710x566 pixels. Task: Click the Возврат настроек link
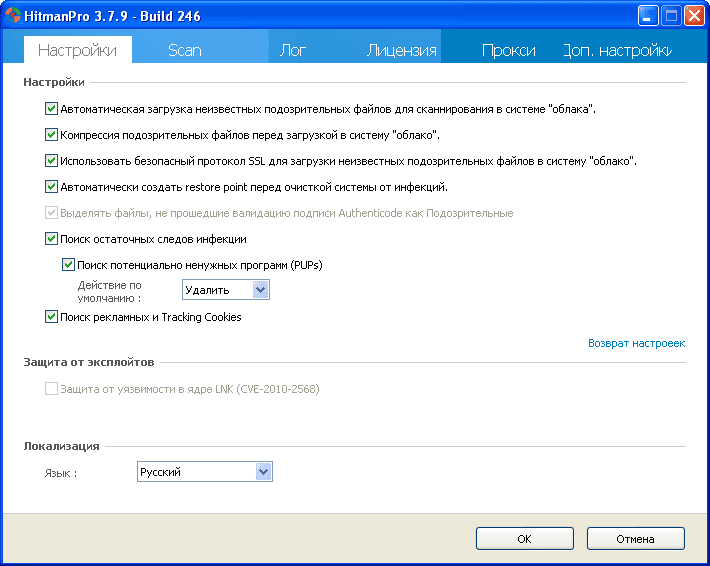pos(636,343)
